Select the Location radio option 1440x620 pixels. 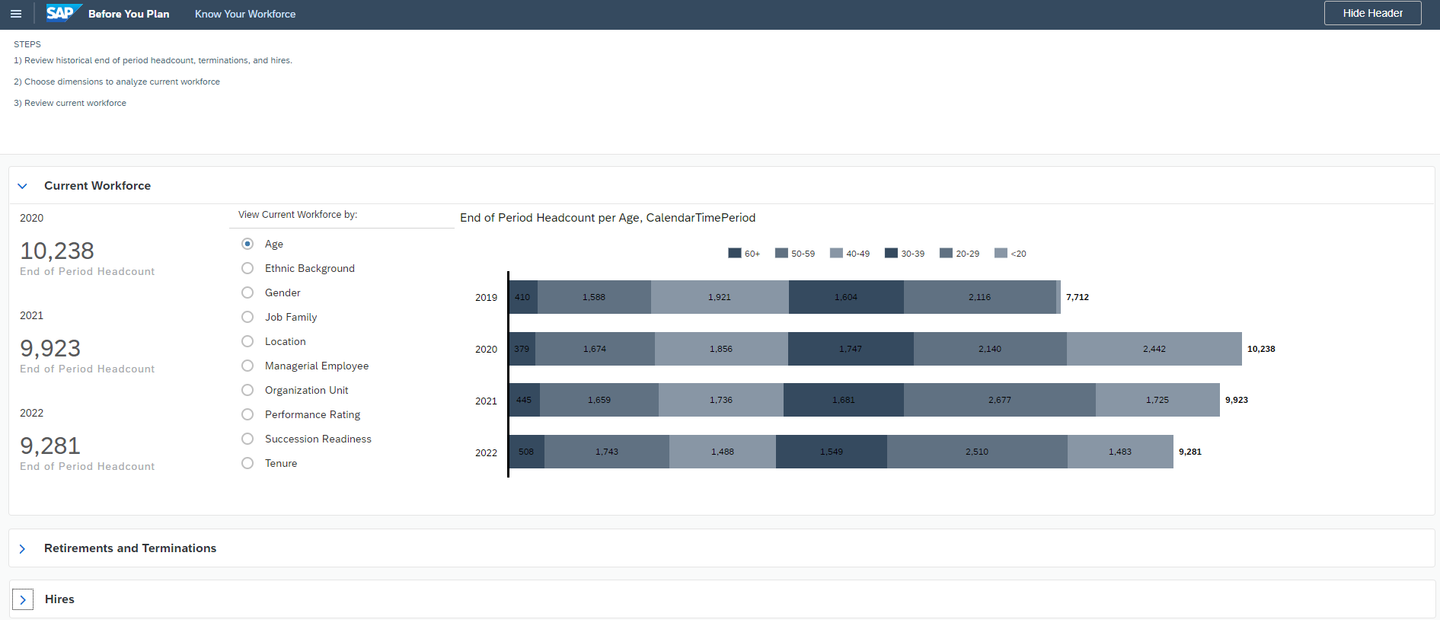click(247, 342)
